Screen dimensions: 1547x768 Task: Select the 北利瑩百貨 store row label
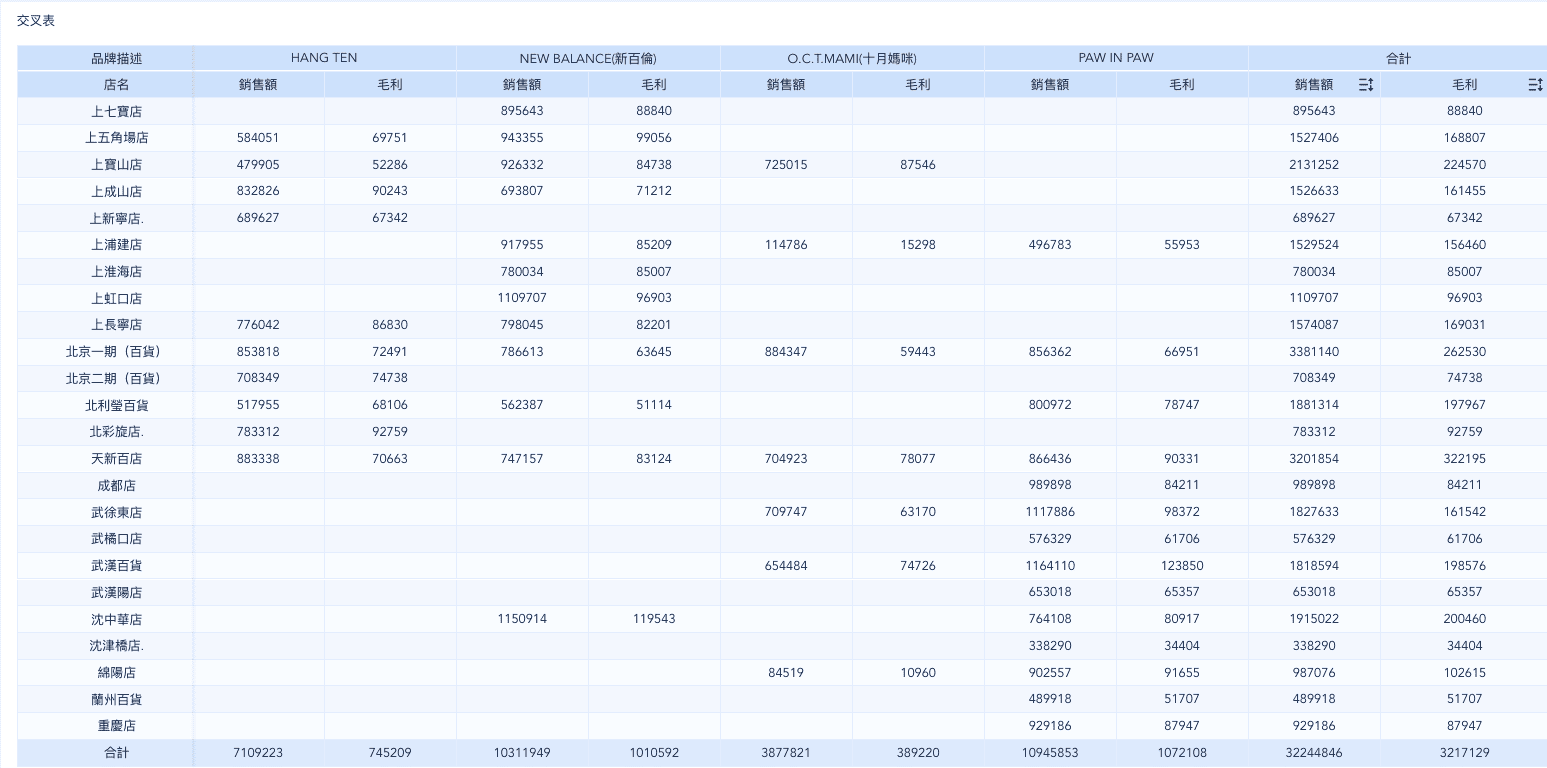point(117,405)
